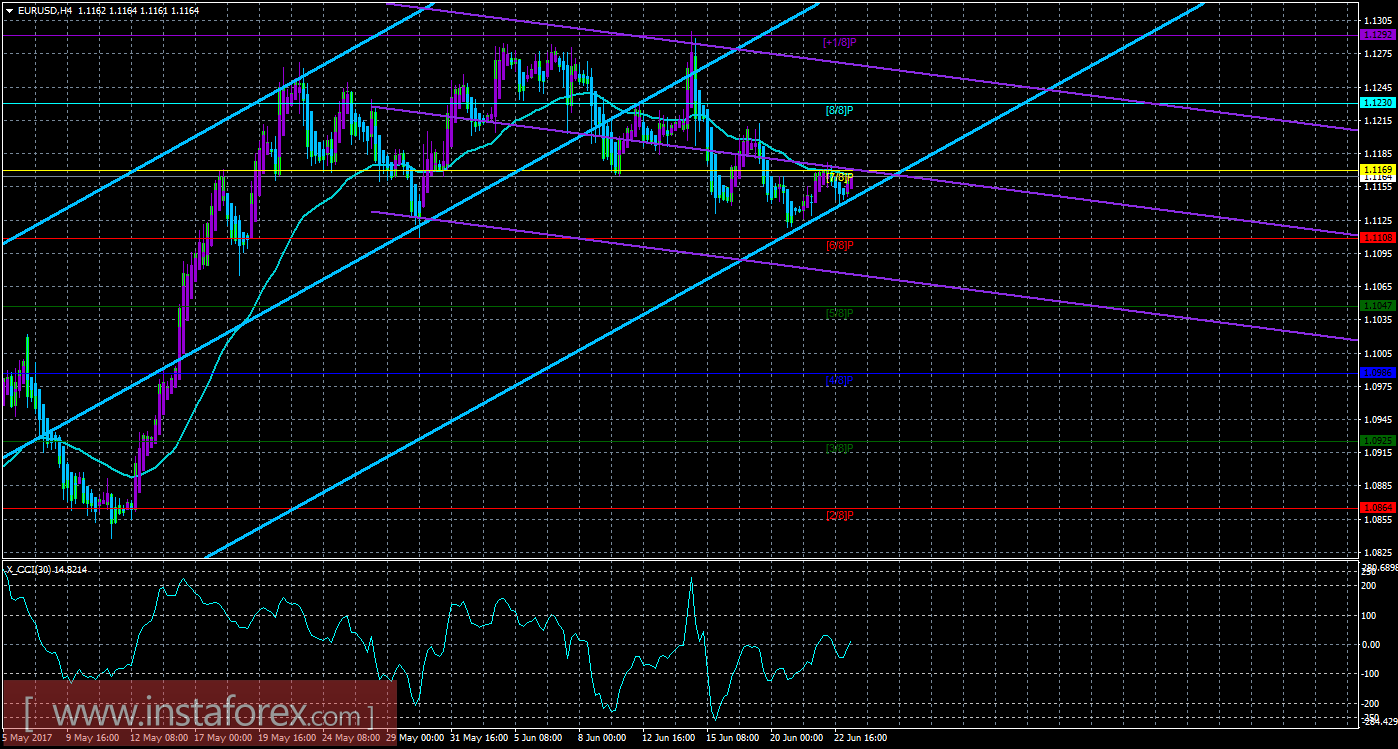Screen dimensions: 1398x749
Task: Click the 12 Jun 16:00 time label
Action: pos(668,737)
